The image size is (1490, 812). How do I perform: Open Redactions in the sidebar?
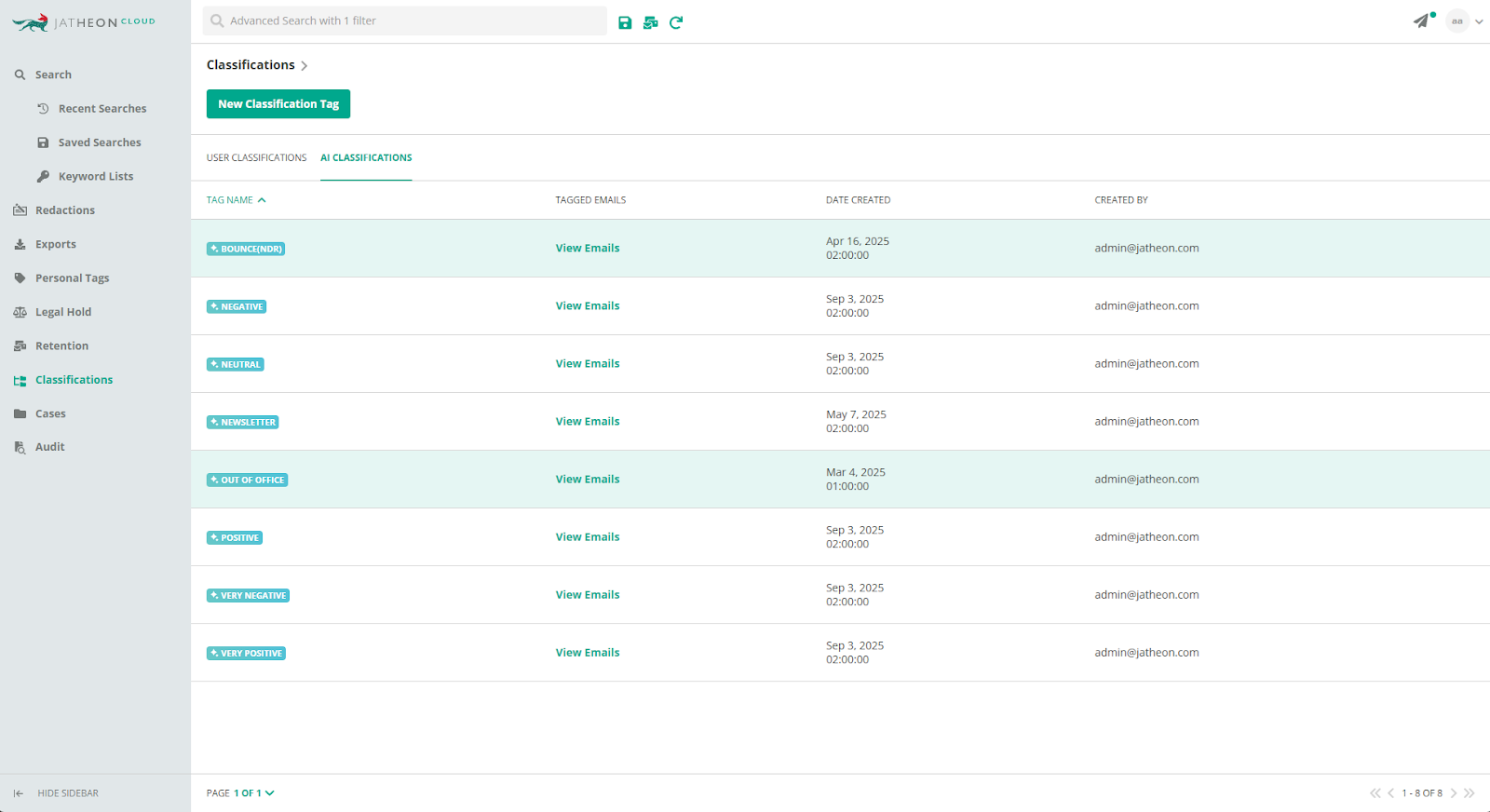[64, 210]
